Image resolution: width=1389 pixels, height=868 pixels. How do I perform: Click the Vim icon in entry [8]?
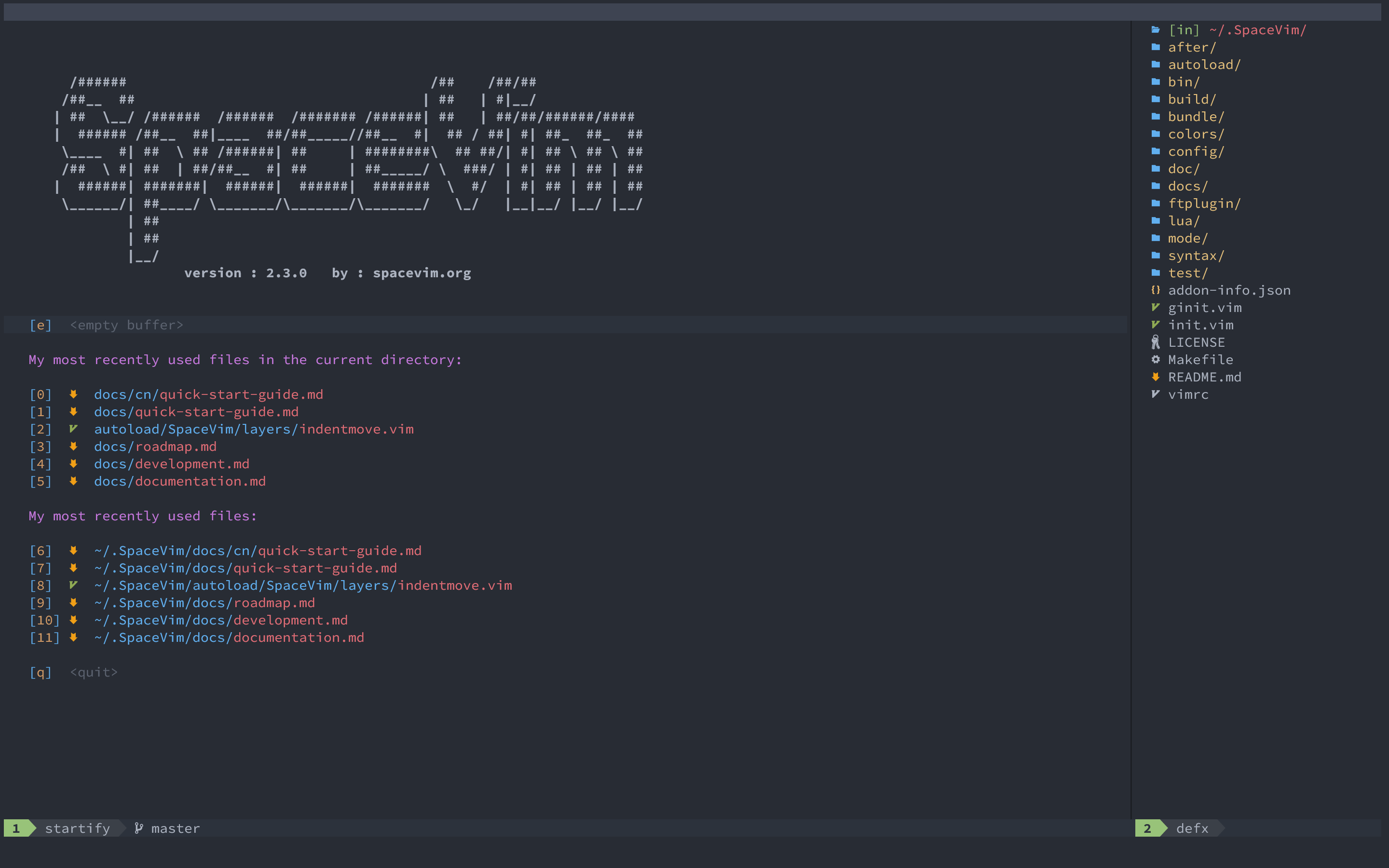pyautogui.click(x=73, y=585)
